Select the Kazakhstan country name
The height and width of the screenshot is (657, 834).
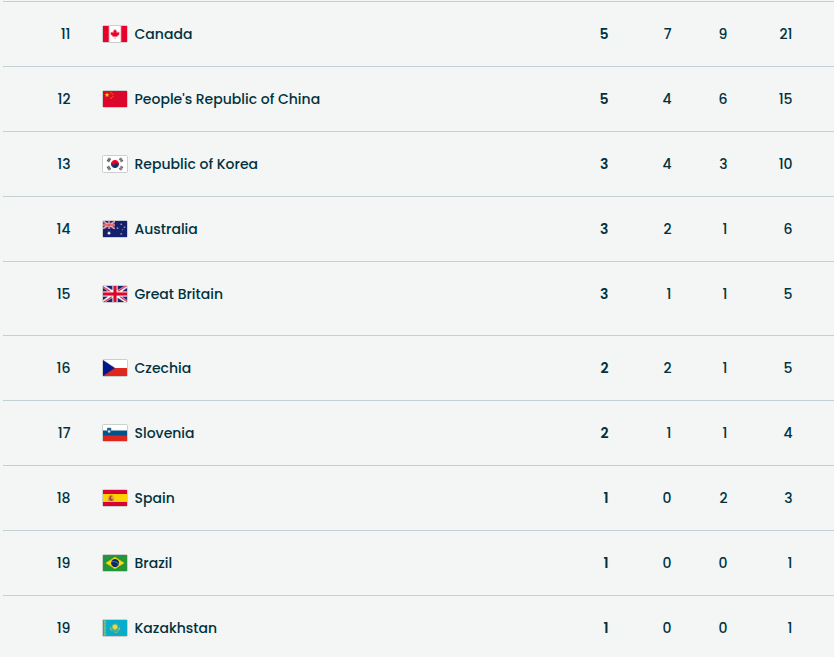pos(175,628)
